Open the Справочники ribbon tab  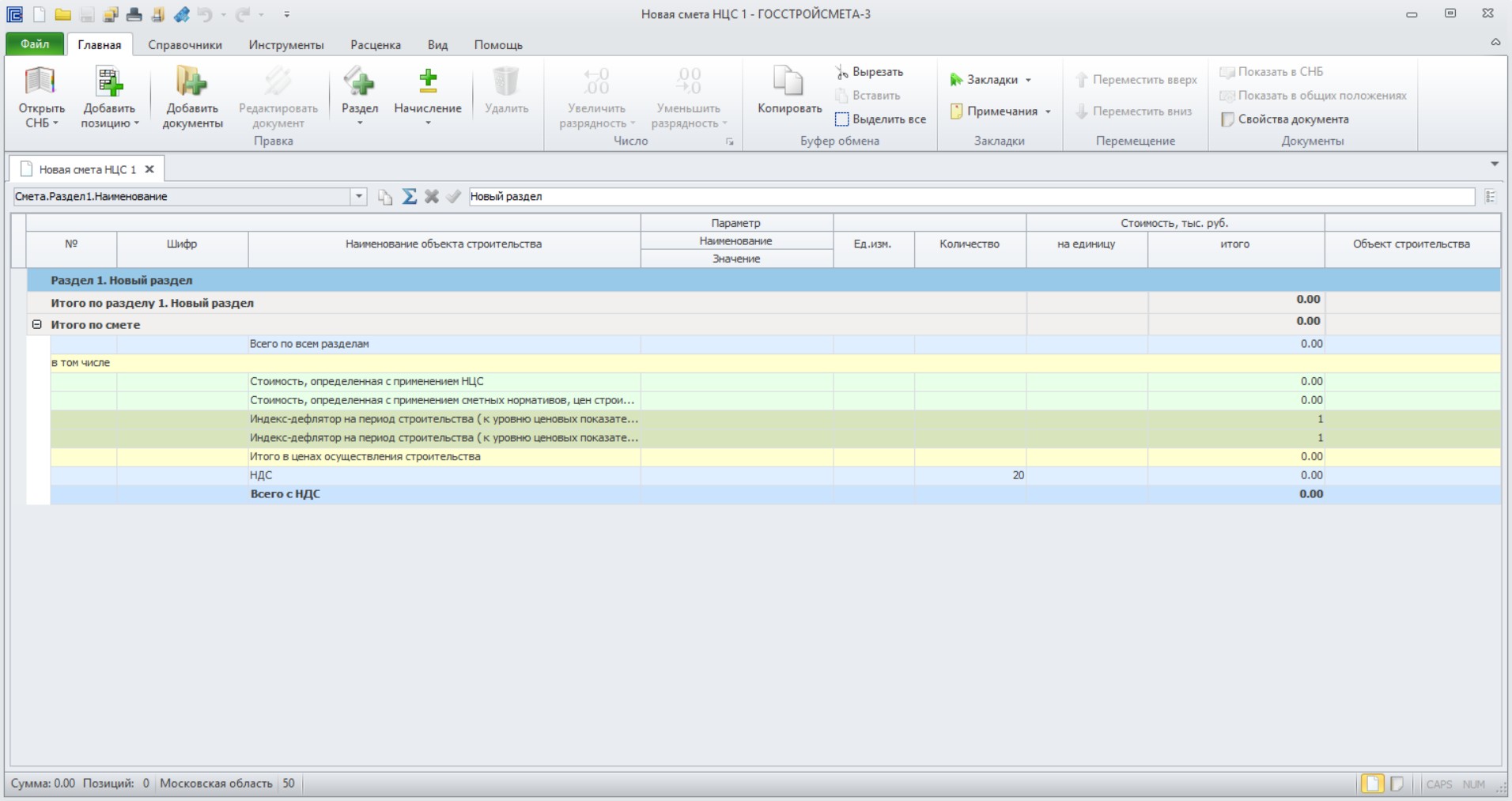[185, 45]
